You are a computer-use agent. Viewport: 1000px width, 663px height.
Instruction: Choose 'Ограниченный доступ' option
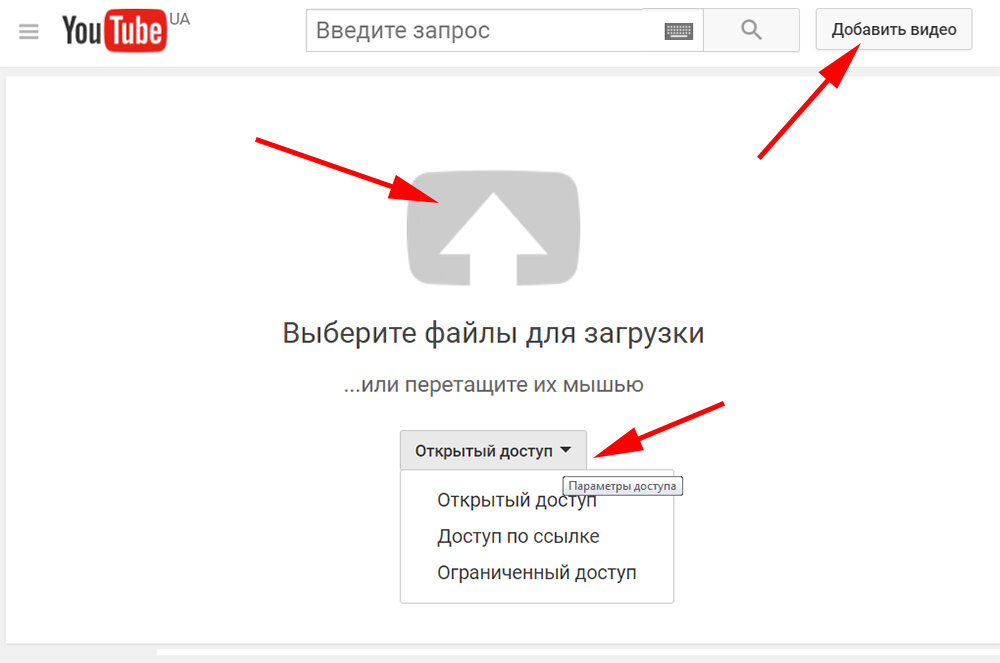click(536, 572)
